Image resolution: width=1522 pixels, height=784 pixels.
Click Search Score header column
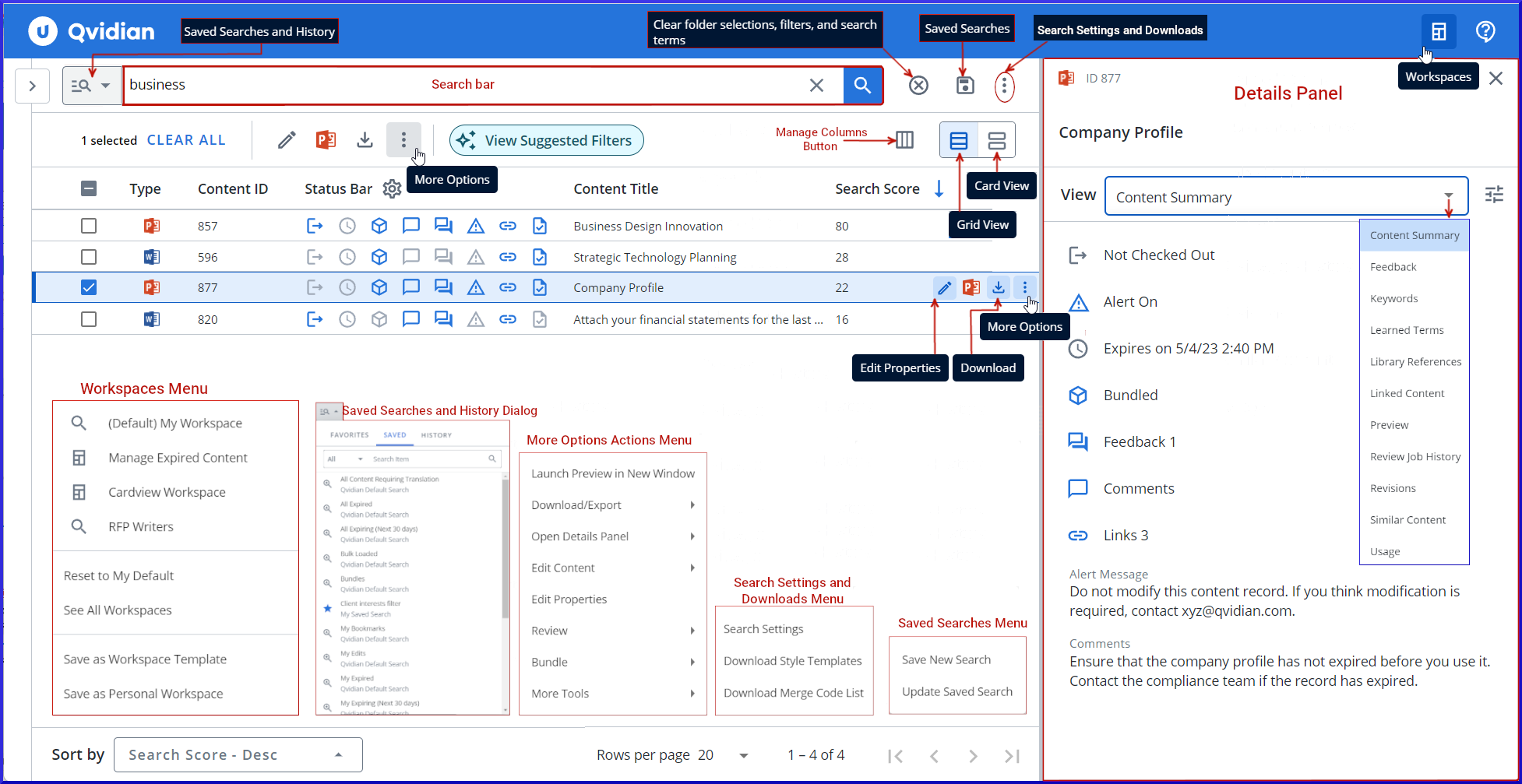877,189
